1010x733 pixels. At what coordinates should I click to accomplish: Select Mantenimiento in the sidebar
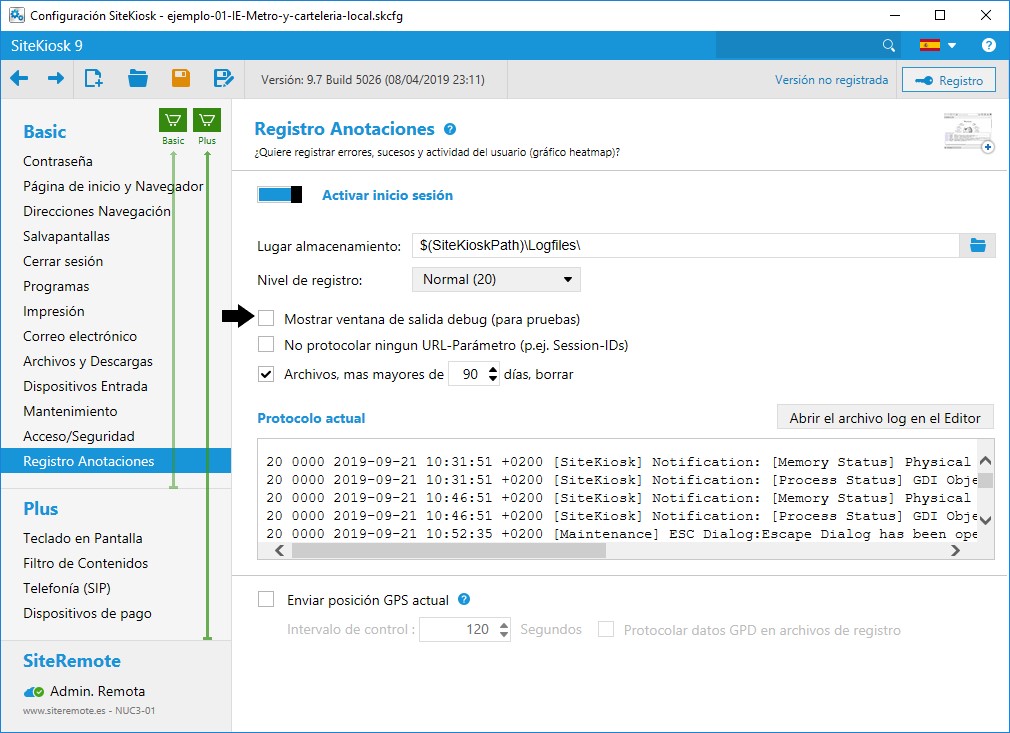[x=70, y=411]
